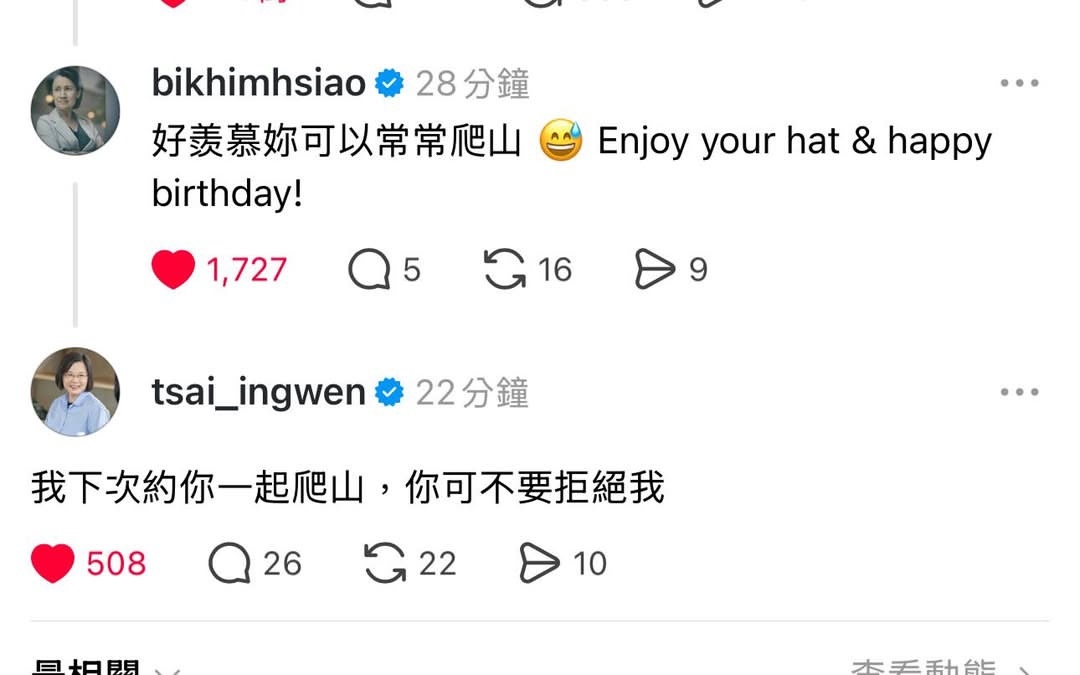Share tsai_ingwen's reply via send icon
This screenshot has width=1080, height=675.
coord(539,563)
